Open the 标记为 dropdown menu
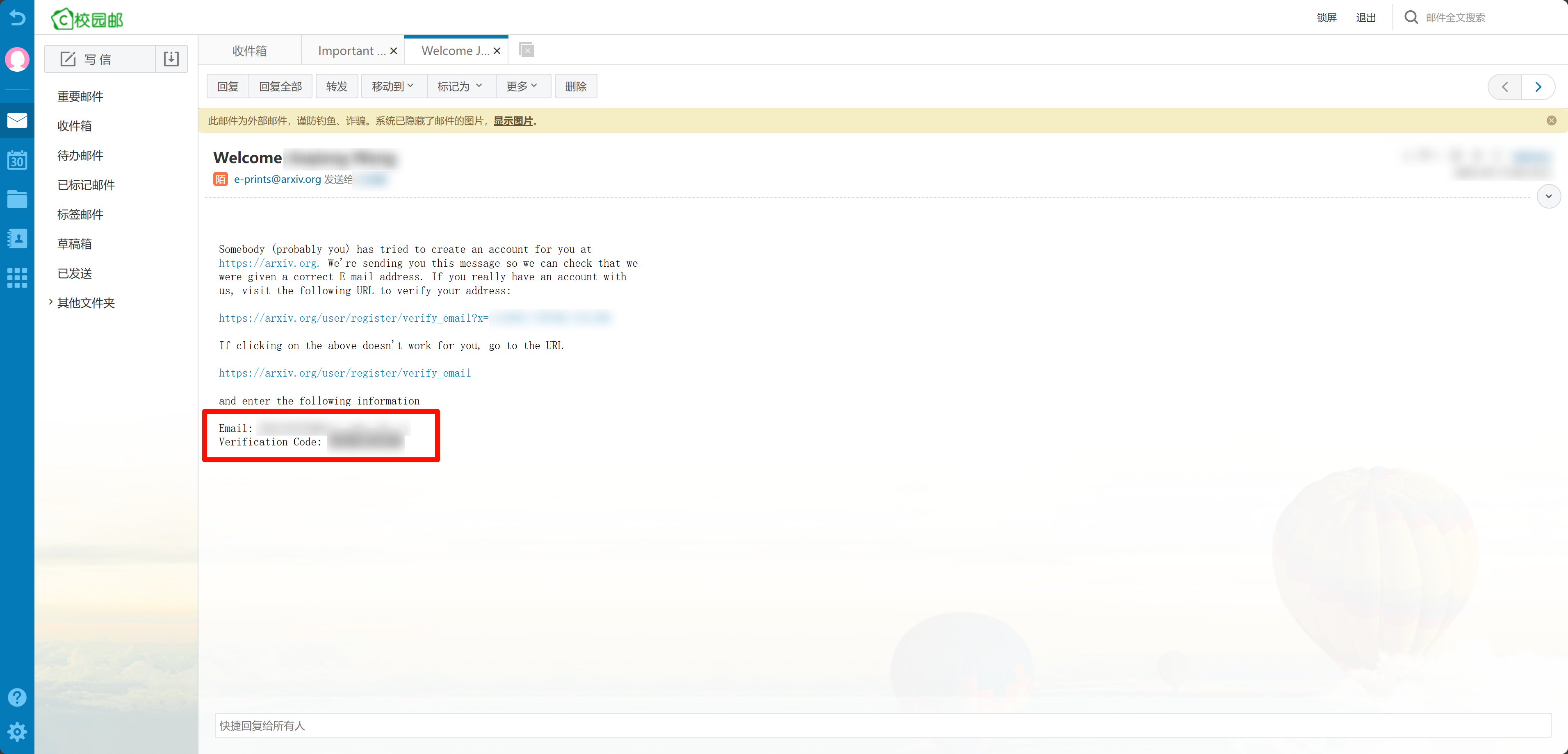Viewport: 1568px width, 754px height. tap(460, 86)
